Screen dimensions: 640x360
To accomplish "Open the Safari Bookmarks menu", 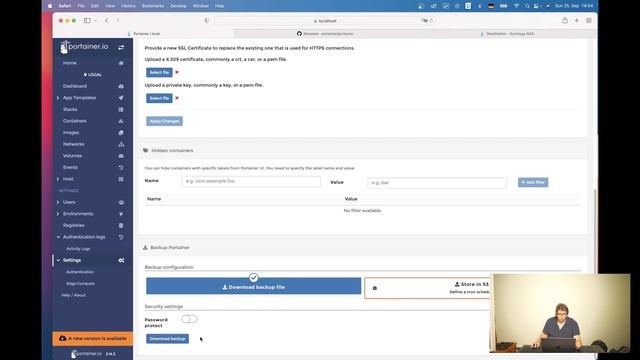I will pyautogui.click(x=153, y=6).
